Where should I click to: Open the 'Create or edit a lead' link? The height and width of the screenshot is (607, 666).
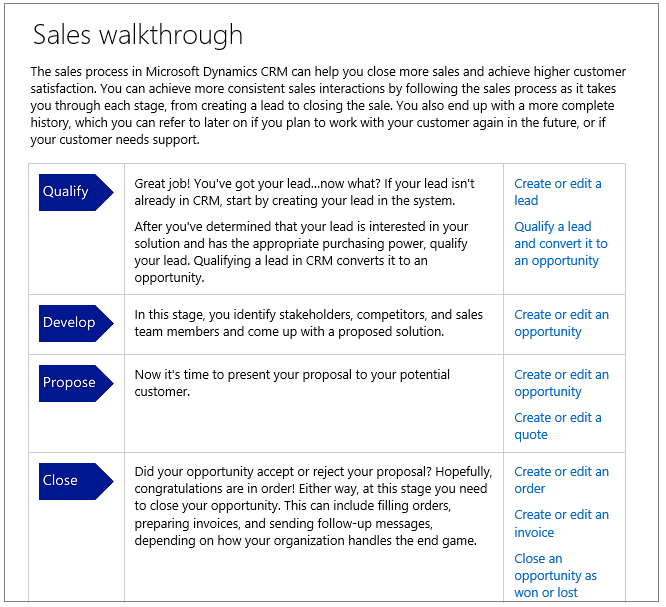[x=558, y=192]
